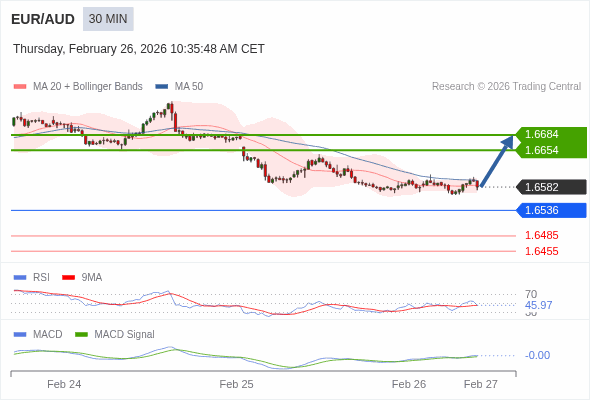This screenshot has height=400, width=590.
Task: Click the MACD value -0.00
Action: click(538, 355)
